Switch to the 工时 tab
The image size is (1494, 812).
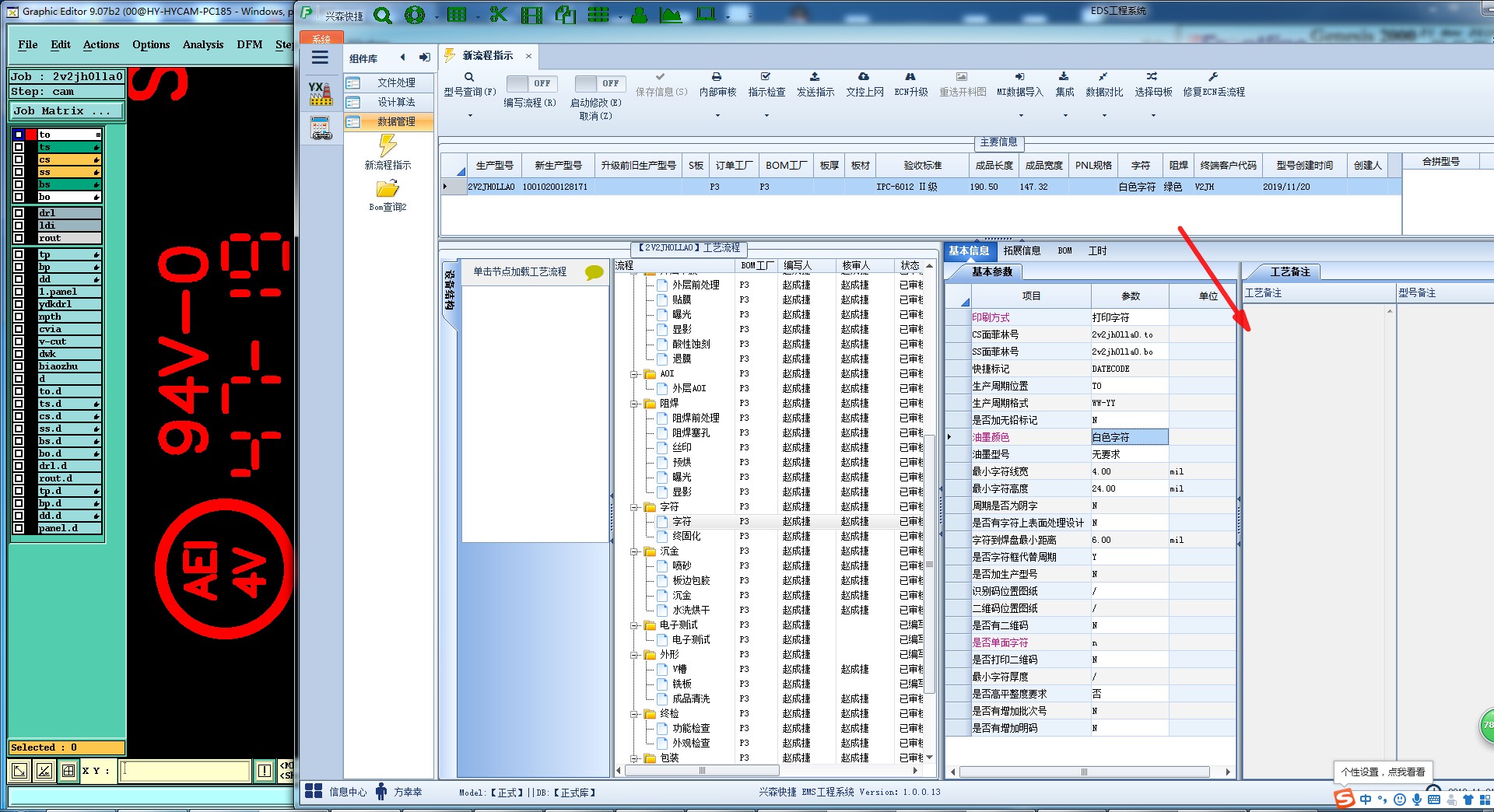1097,250
